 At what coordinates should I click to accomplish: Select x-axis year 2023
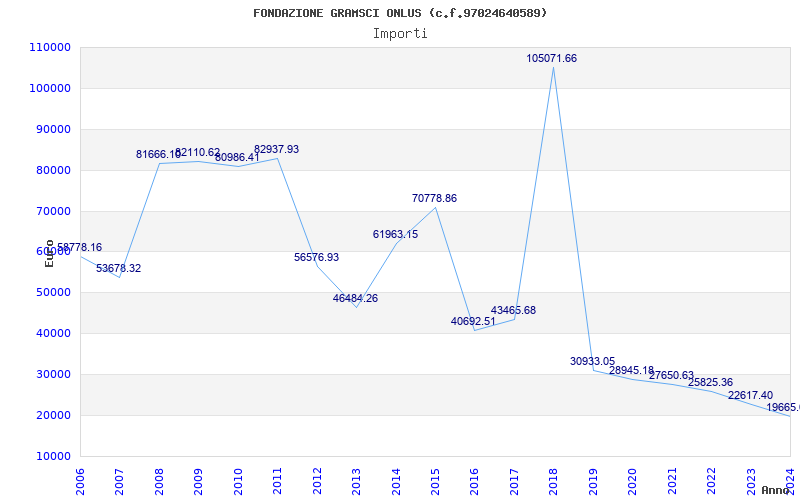(x=751, y=481)
